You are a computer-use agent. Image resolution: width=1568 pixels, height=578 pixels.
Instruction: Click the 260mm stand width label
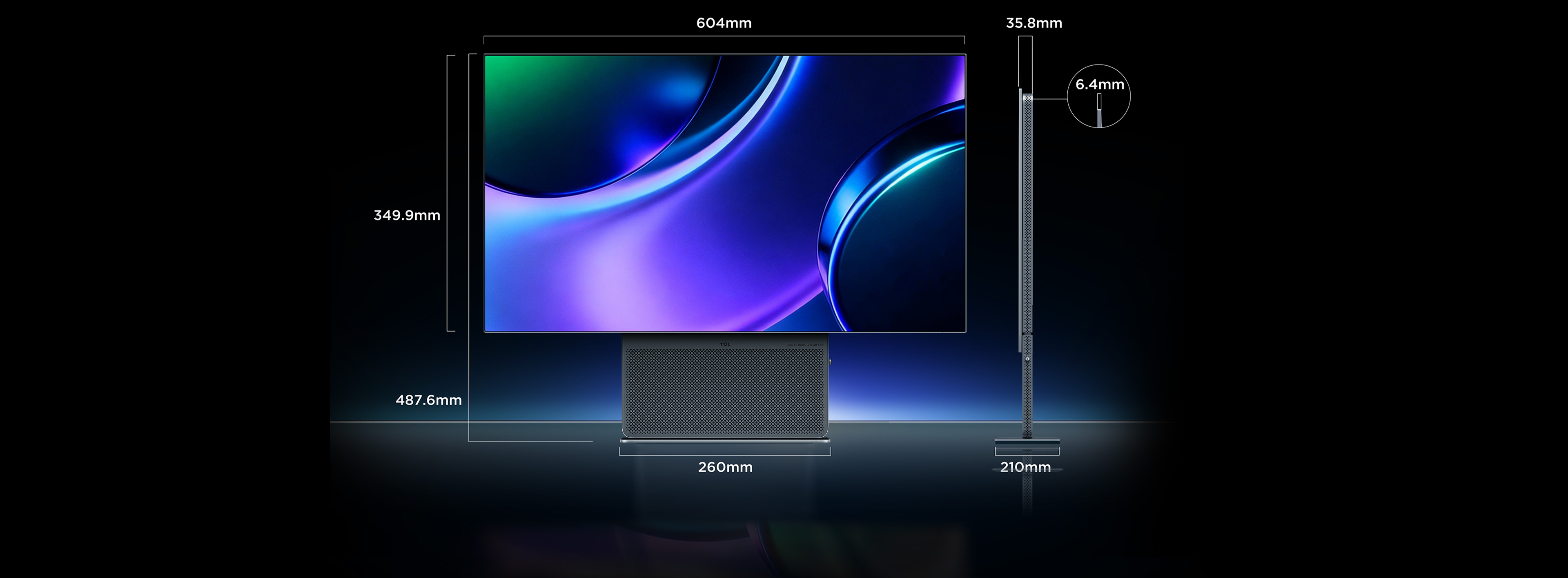coord(725,467)
